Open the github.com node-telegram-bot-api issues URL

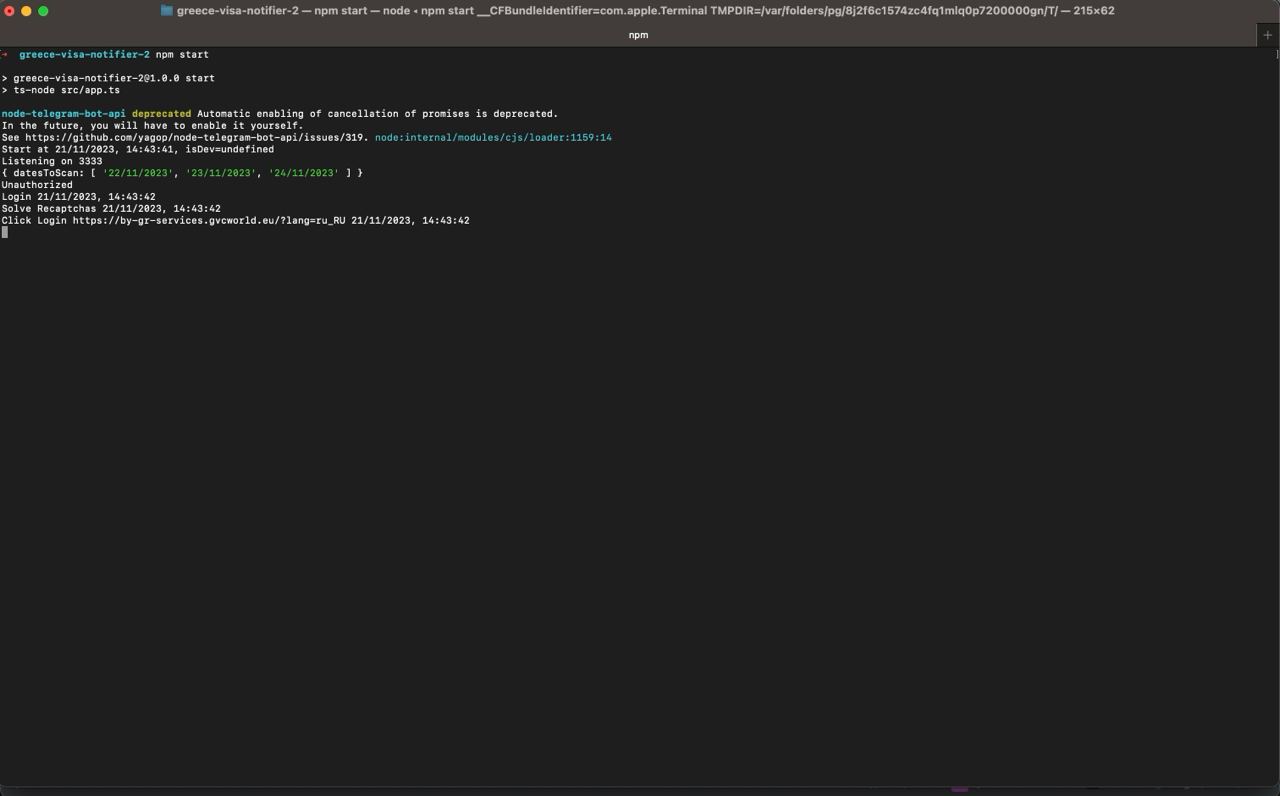pyautogui.click(x=195, y=137)
